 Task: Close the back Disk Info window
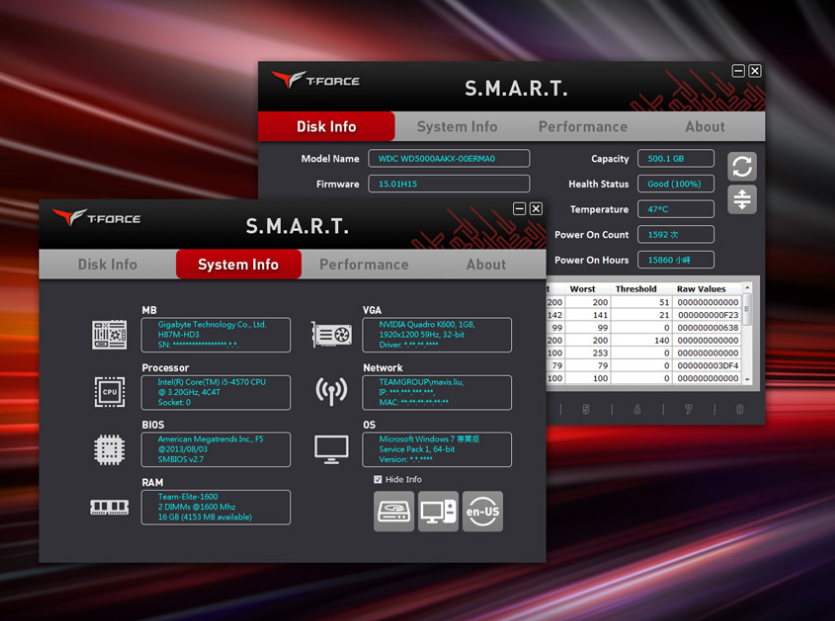pyautogui.click(x=755, y=71)
